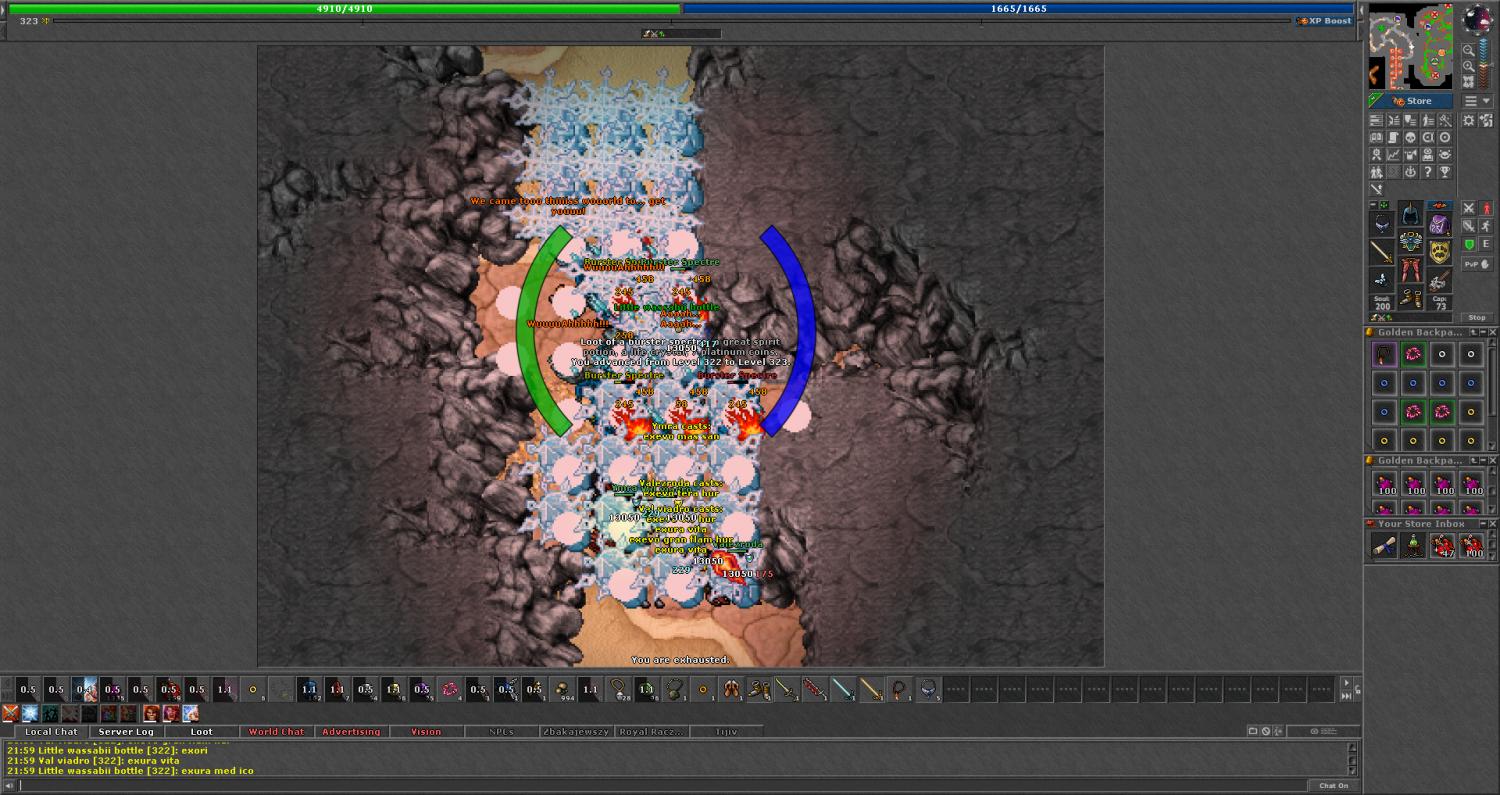
Task: Click the action bar next-page arrow
Action: (x=1346, y=683)
